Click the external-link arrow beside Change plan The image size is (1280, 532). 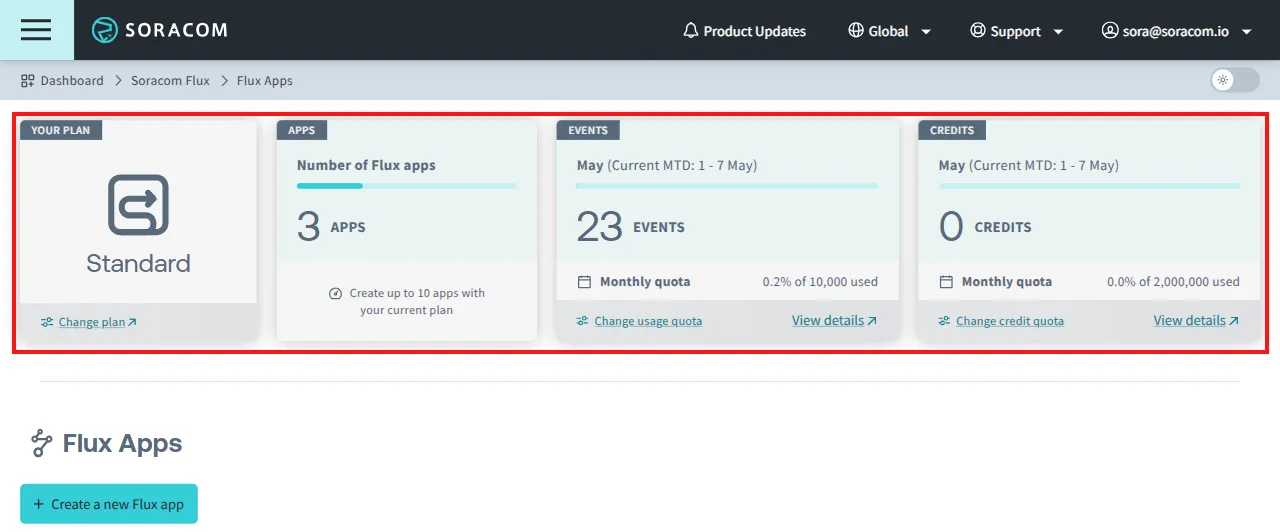click(x=132, y=322)
